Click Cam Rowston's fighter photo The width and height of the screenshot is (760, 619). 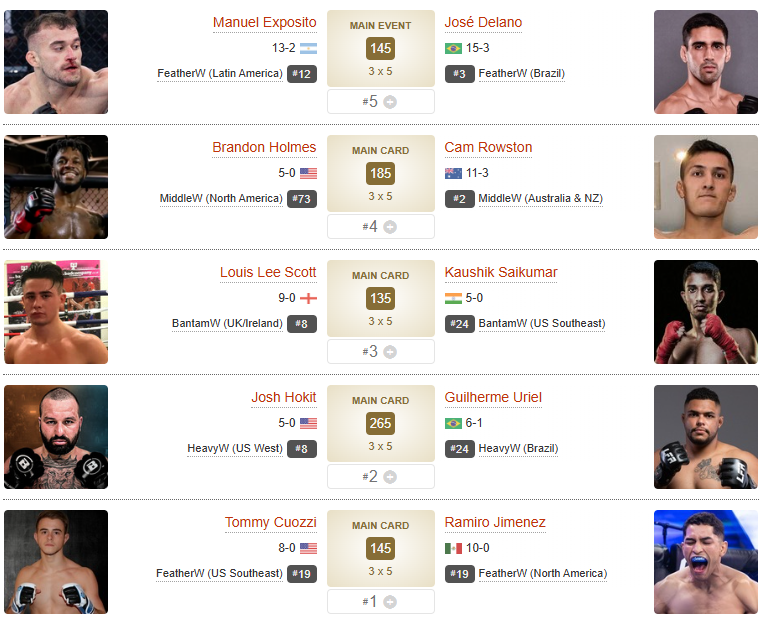coord(706,187)
